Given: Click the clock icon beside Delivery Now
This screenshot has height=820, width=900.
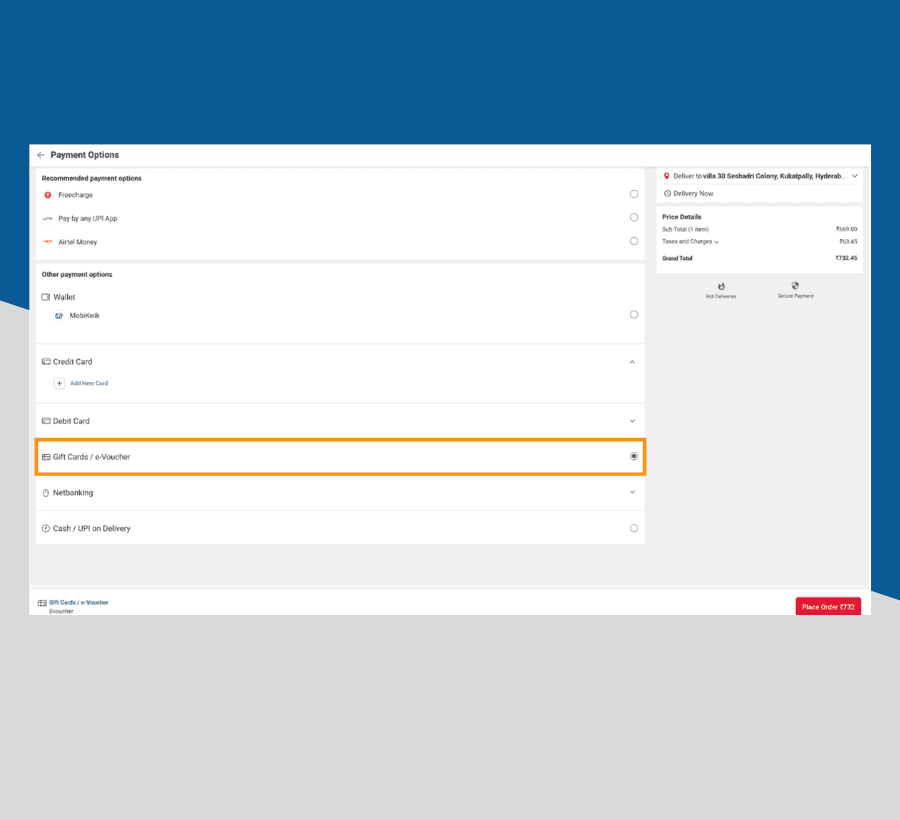Looking at the screenshot, I should [x=667, y=194].
